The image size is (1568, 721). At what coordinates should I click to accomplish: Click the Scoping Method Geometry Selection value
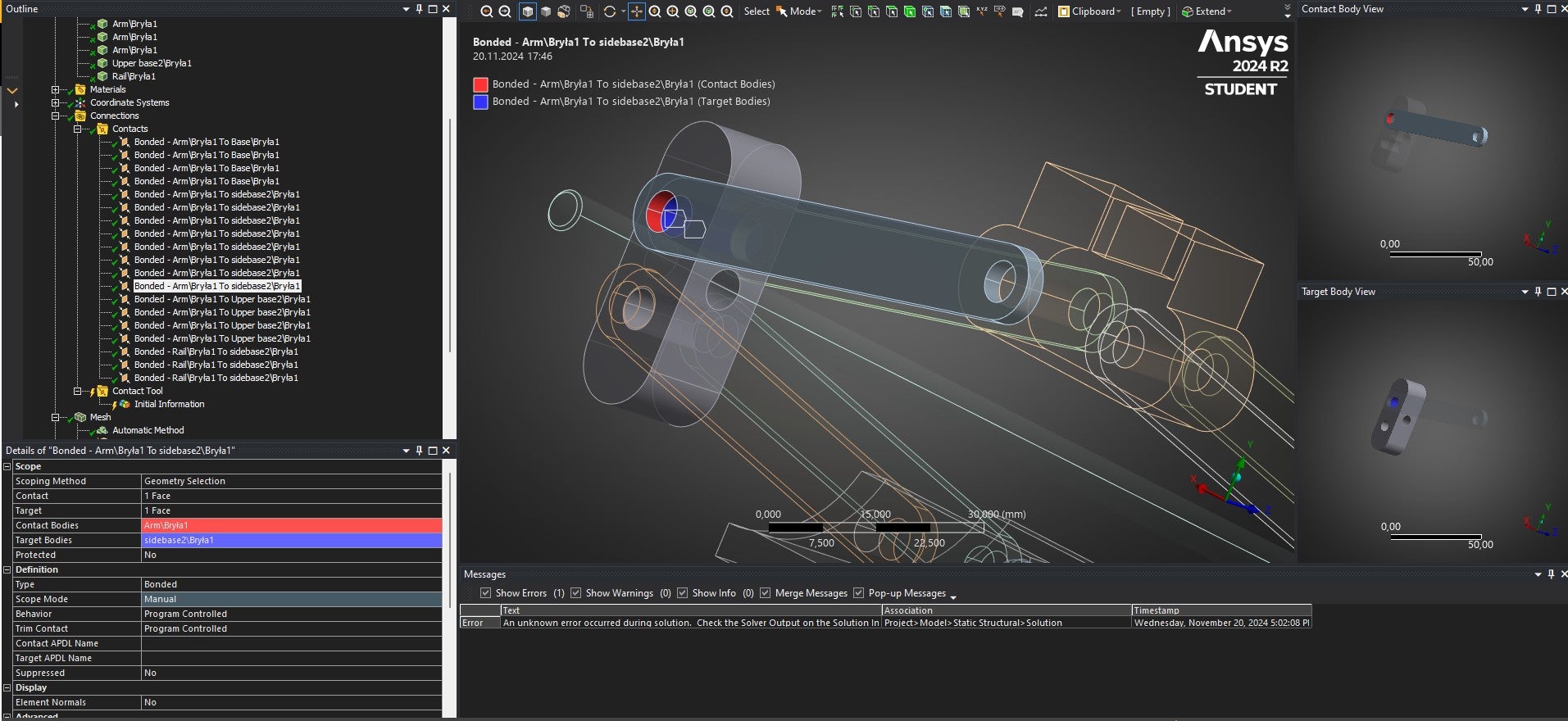pos(292,481)
